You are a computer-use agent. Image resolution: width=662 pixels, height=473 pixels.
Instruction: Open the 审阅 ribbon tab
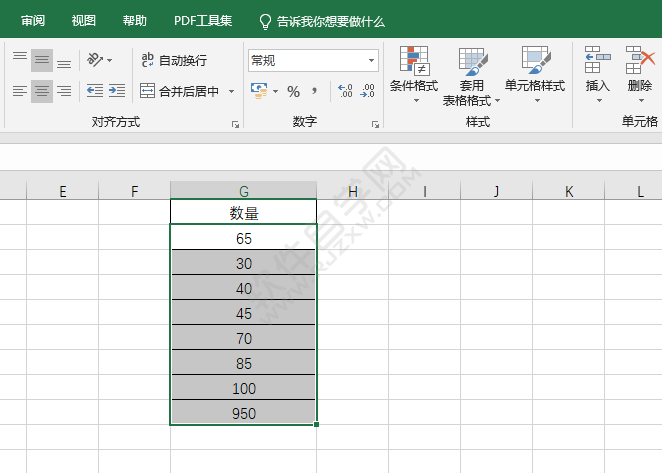33,21
